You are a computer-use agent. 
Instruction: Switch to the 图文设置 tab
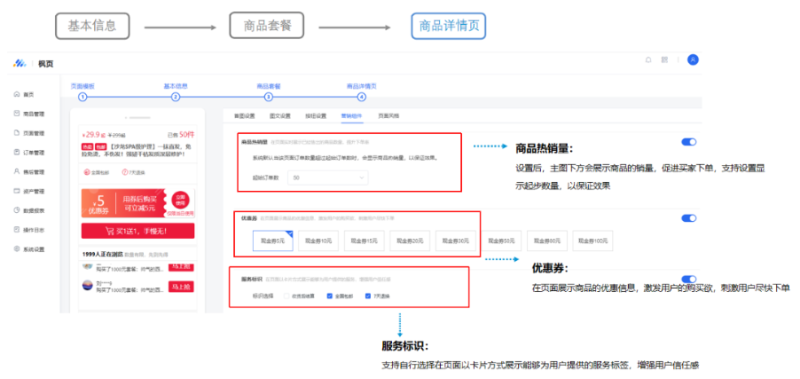[280, 116]
